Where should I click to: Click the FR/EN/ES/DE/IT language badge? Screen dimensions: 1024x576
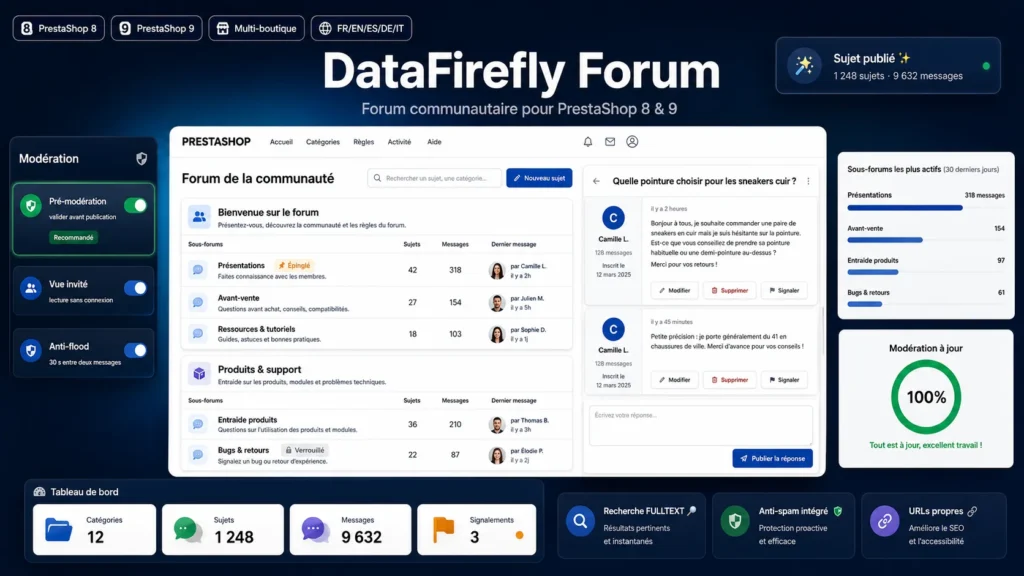tap(361, 28)
